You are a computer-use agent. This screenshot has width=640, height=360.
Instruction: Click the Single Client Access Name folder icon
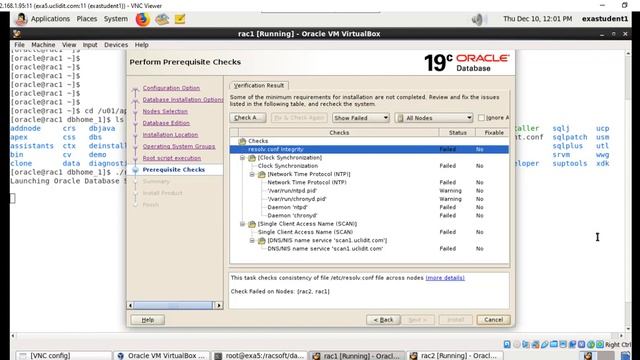click(x=252, y=224)
